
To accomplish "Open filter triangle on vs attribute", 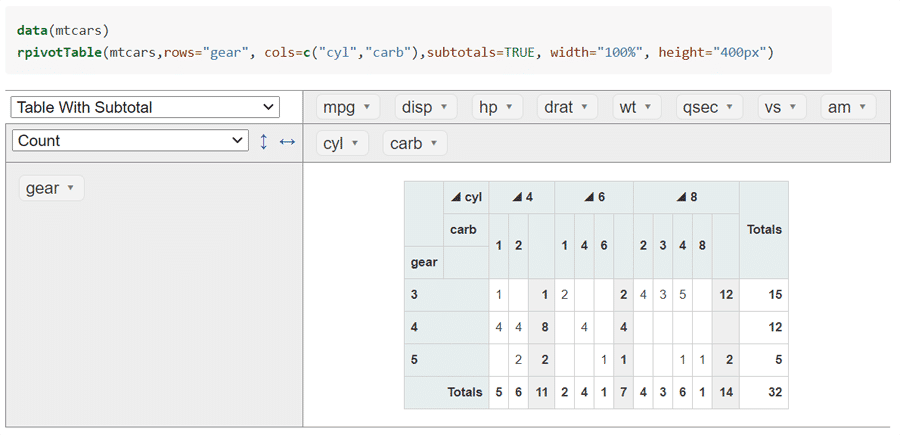I will coord(793,107).
